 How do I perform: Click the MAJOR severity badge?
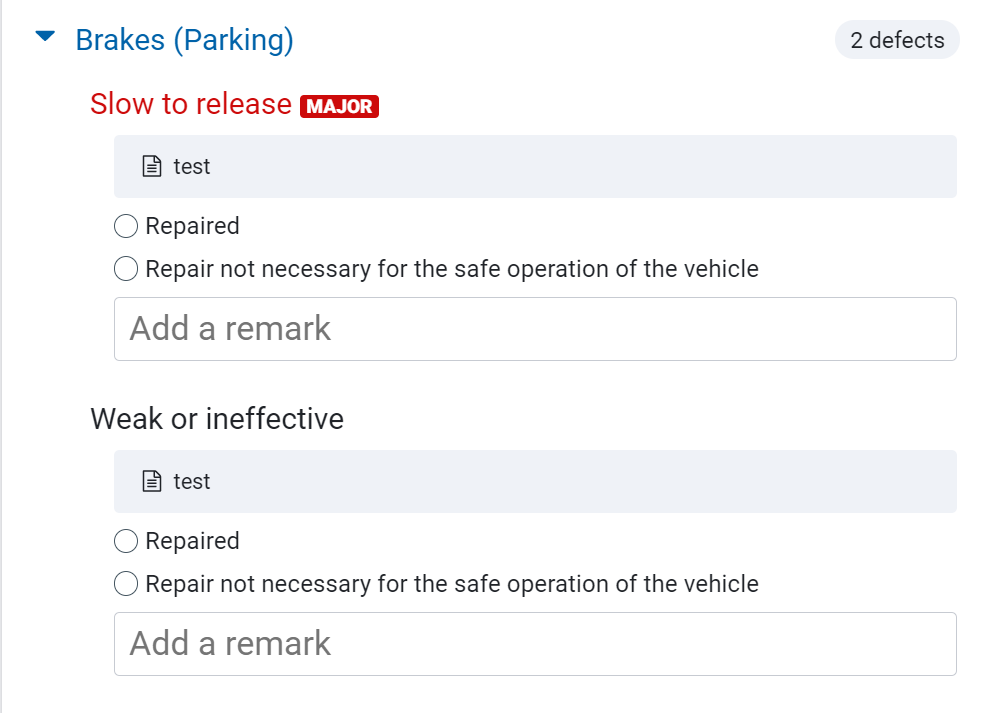(x=339, y=106)
